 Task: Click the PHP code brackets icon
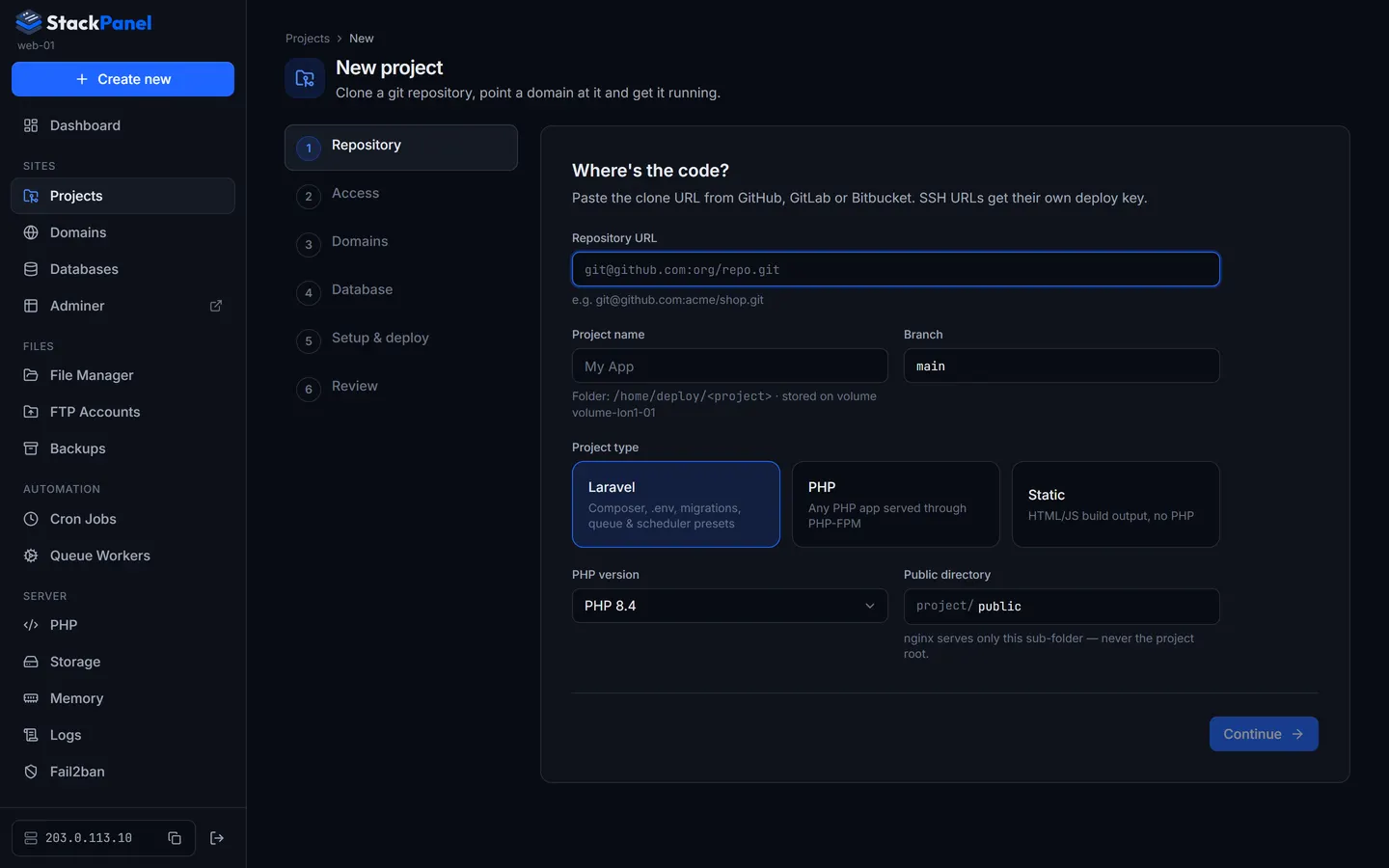[x=31, y=625]
